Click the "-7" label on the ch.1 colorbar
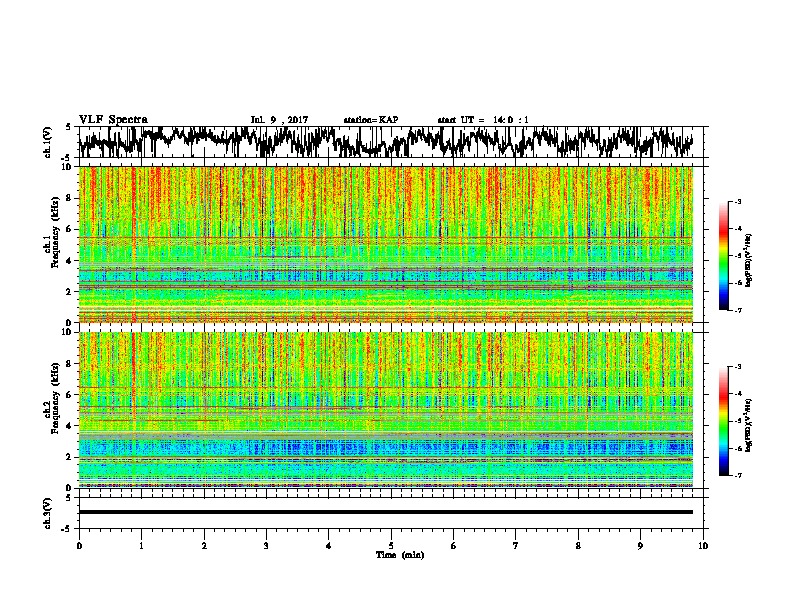This screenshot has width=792, height=612. coord(738,310)
